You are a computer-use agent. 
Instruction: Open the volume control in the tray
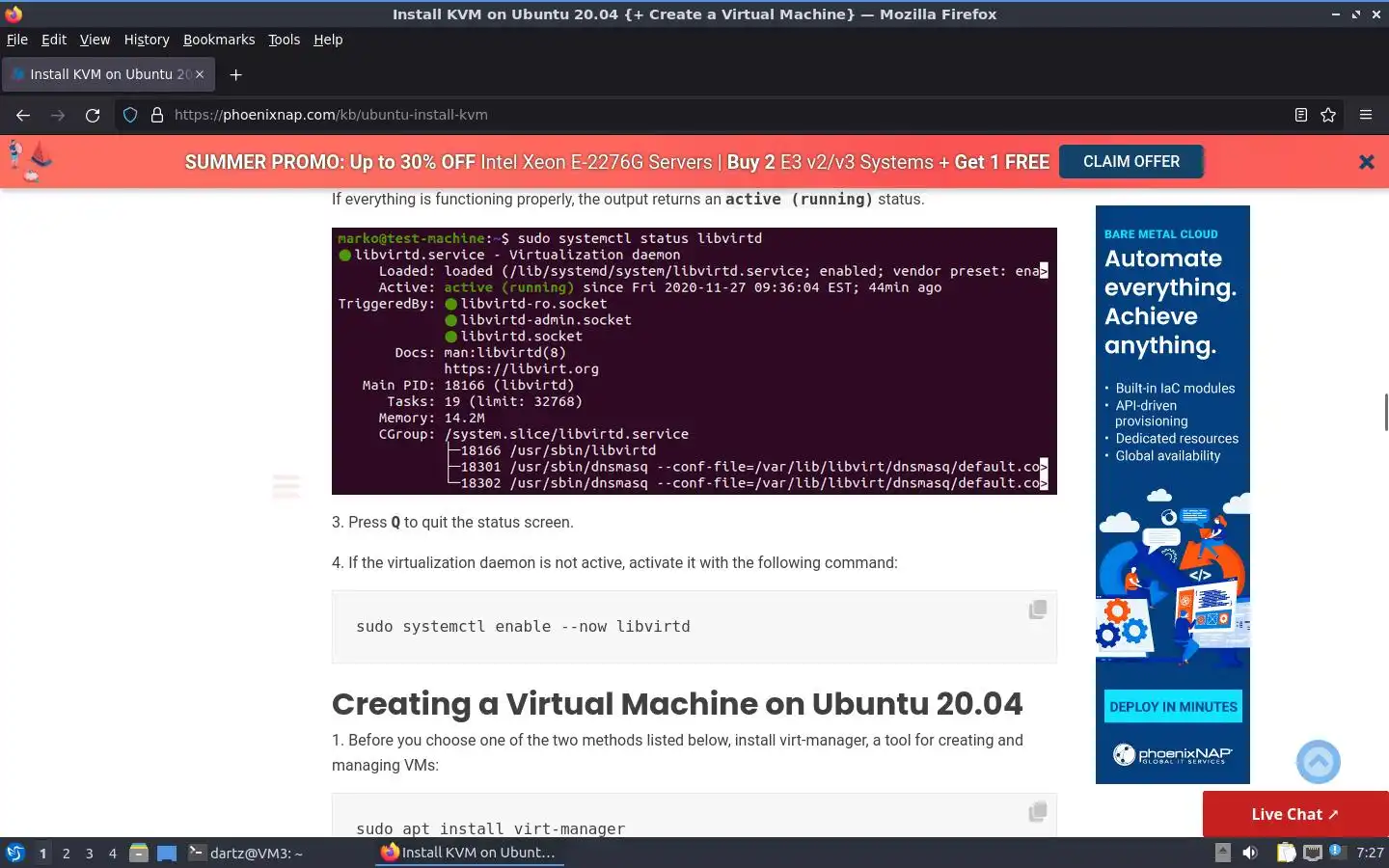(1250, 853)
